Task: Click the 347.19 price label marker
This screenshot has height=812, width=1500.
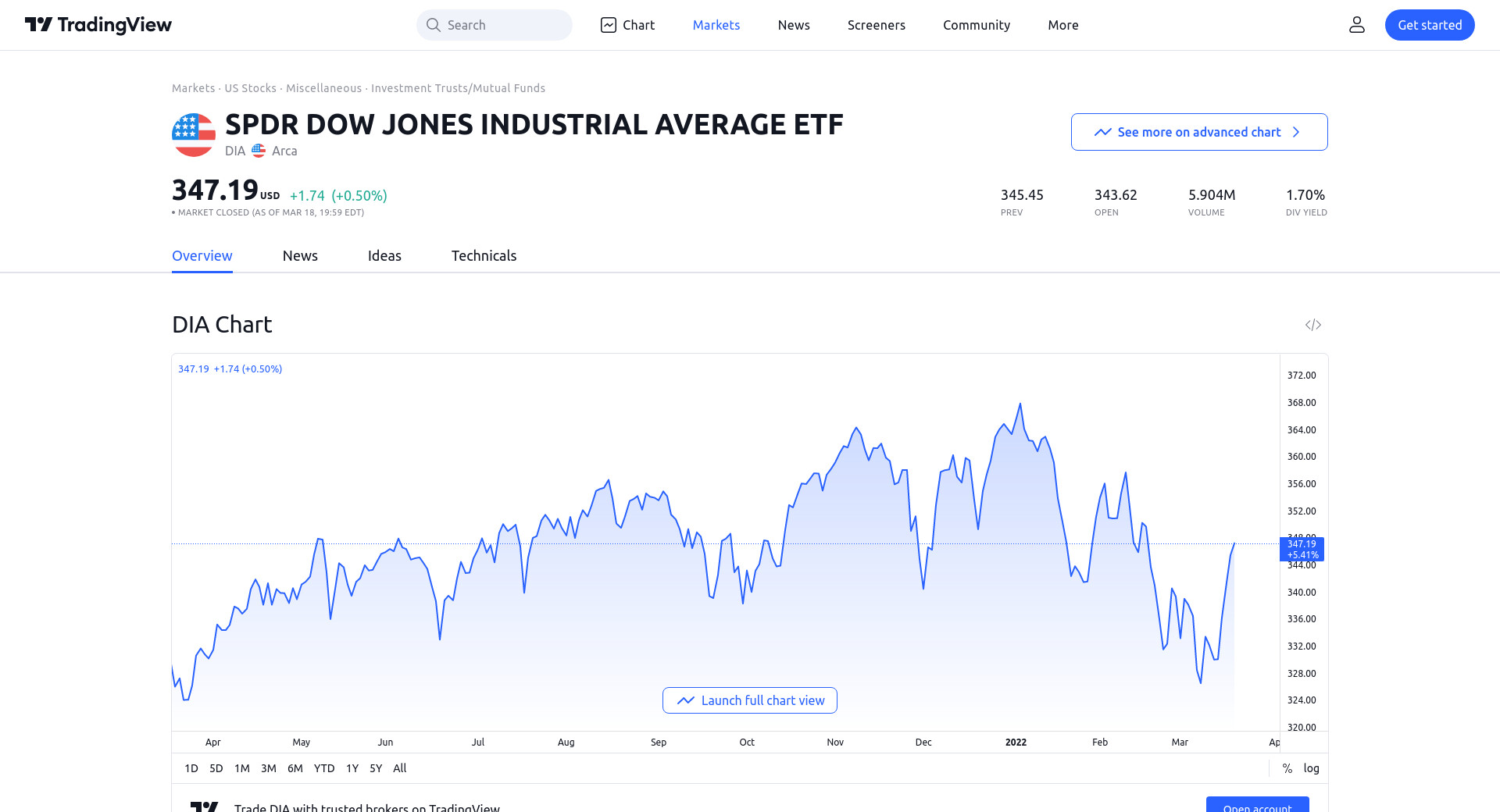Action: [x=1302, y=549]
